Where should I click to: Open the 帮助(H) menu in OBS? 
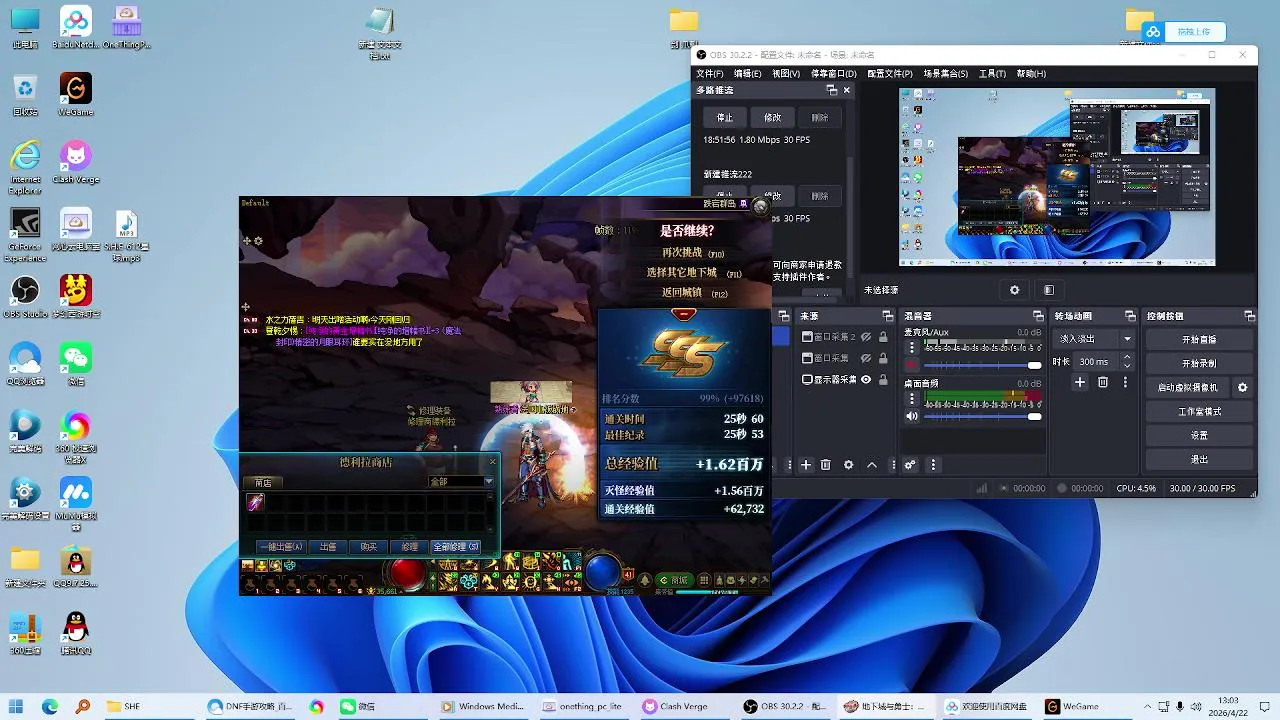pos(1031,73)
